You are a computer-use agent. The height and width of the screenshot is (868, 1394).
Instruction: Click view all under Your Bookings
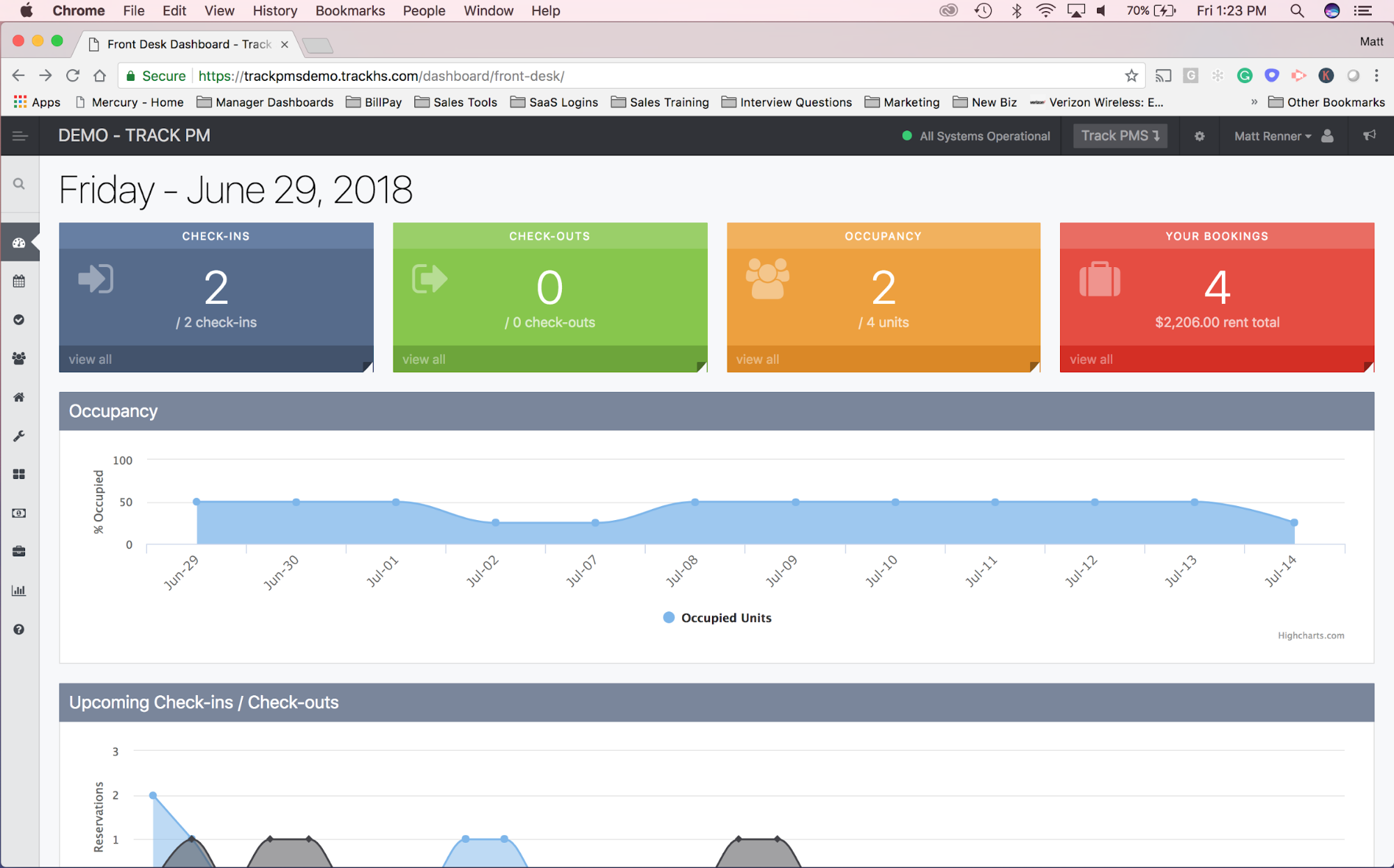1091,359
